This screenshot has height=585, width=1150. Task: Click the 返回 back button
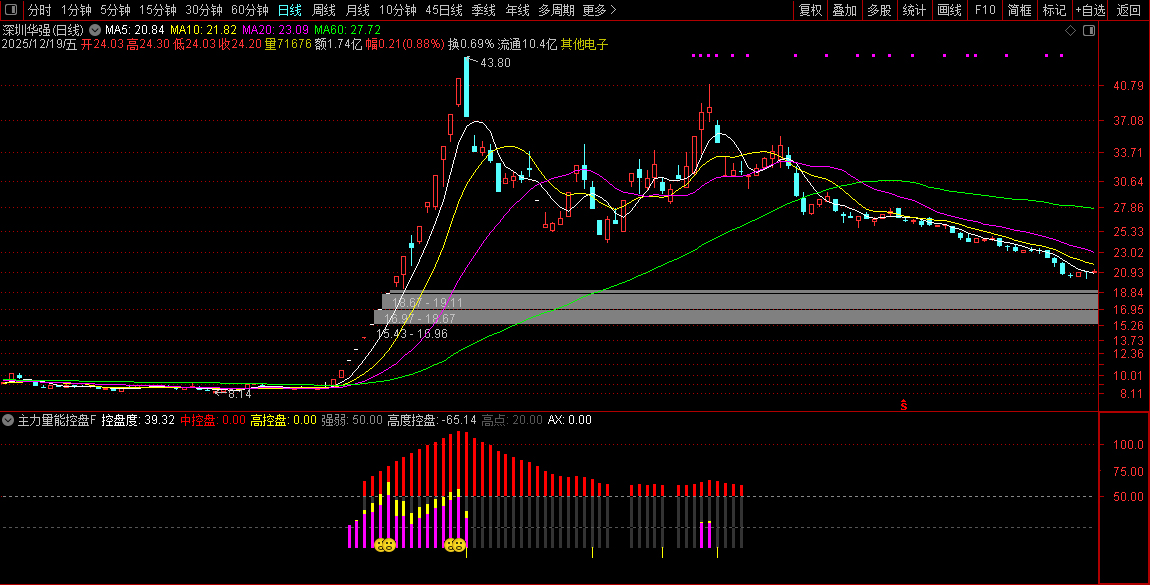tap(1128, 10)
